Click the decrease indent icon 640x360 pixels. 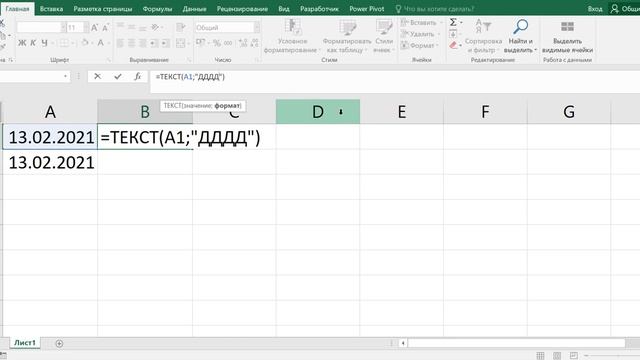point(154,43)
